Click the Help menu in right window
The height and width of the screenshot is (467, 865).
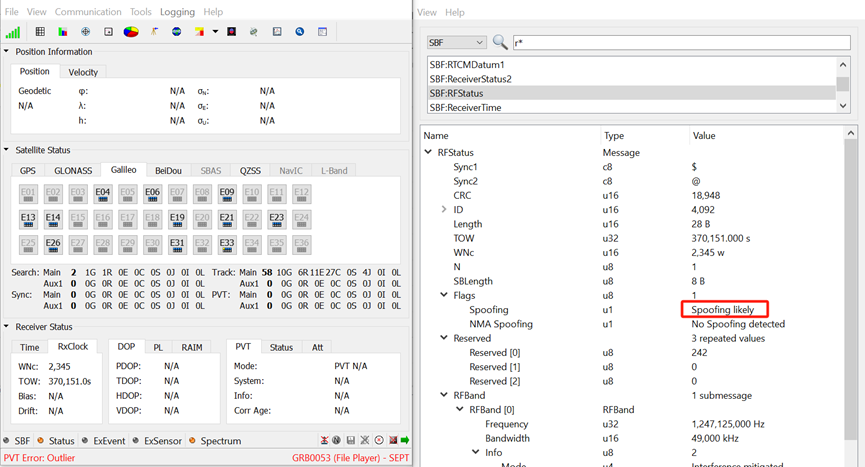(455, 12)
